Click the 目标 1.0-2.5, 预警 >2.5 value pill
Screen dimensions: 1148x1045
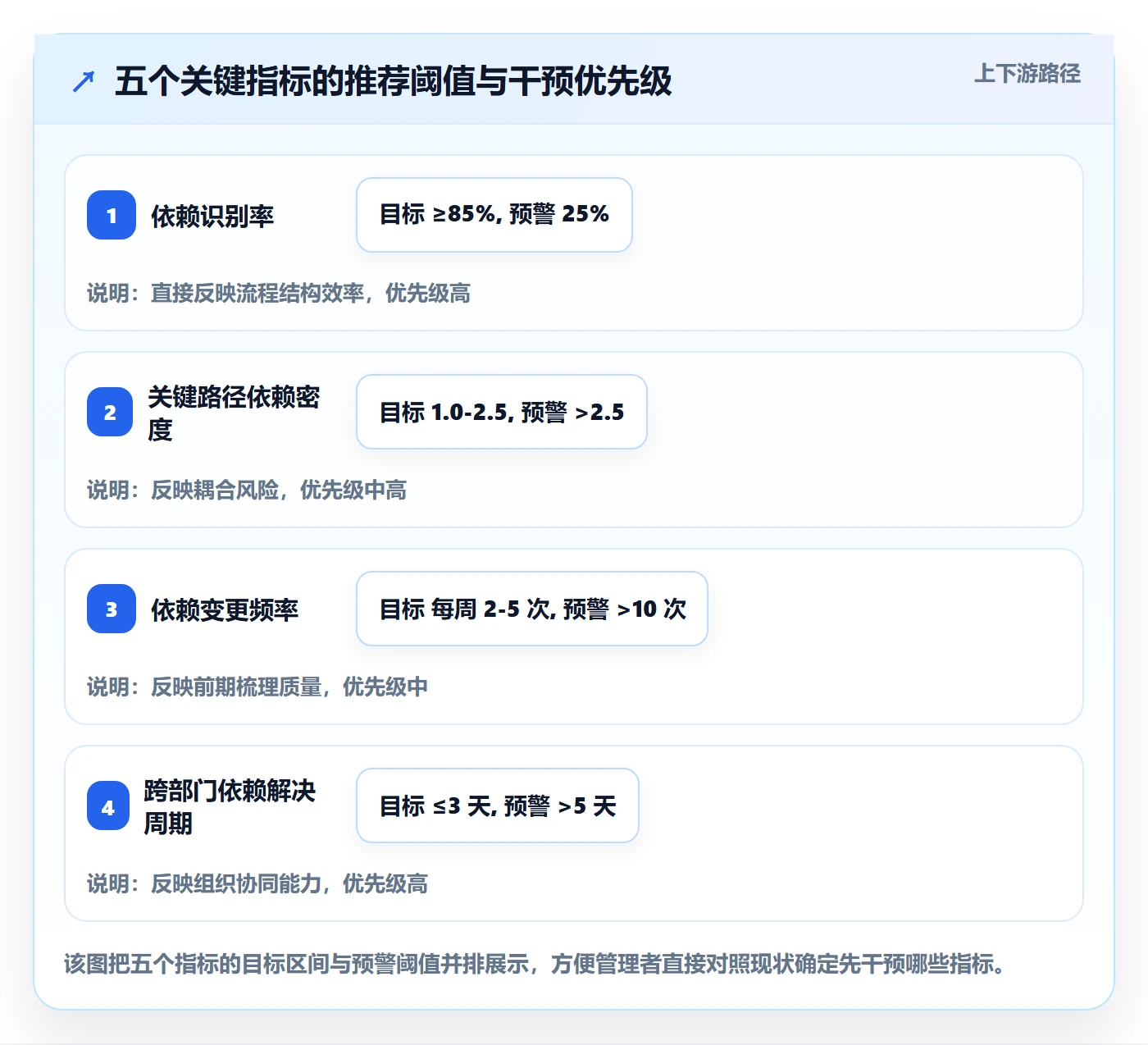tap(502, 412)
